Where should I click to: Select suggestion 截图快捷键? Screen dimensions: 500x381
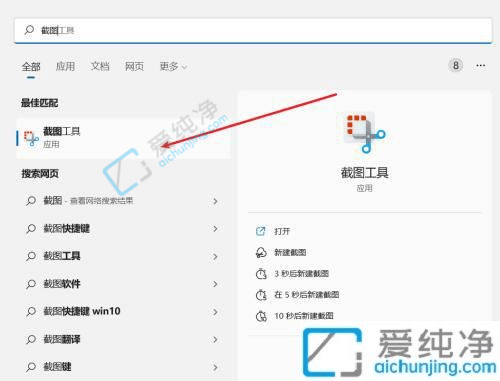(x=67, y=229)
